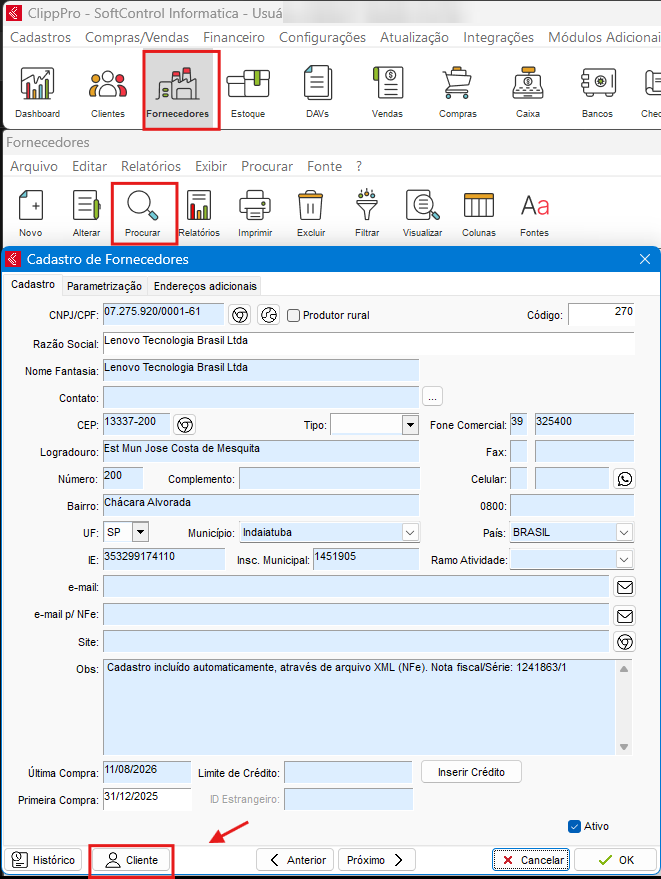Select the Cadastro tab
This screenshot has width=661, height=879.
(33, 284)
